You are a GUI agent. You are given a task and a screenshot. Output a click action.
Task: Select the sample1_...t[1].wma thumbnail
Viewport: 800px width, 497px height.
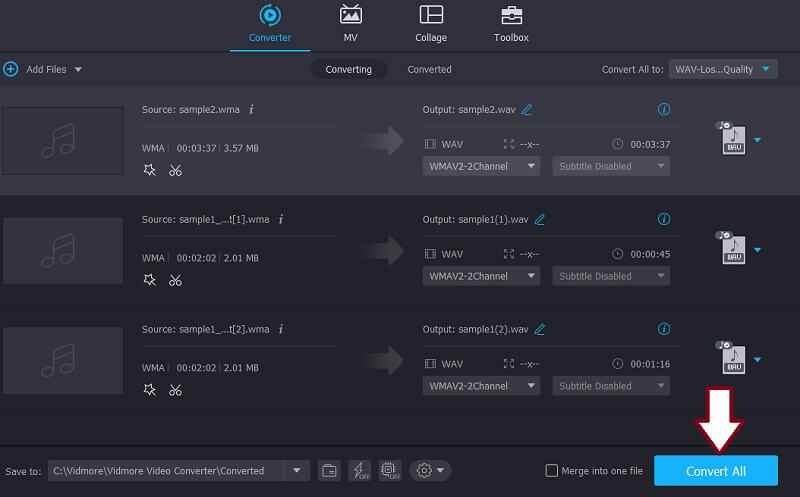coord(63,250)
